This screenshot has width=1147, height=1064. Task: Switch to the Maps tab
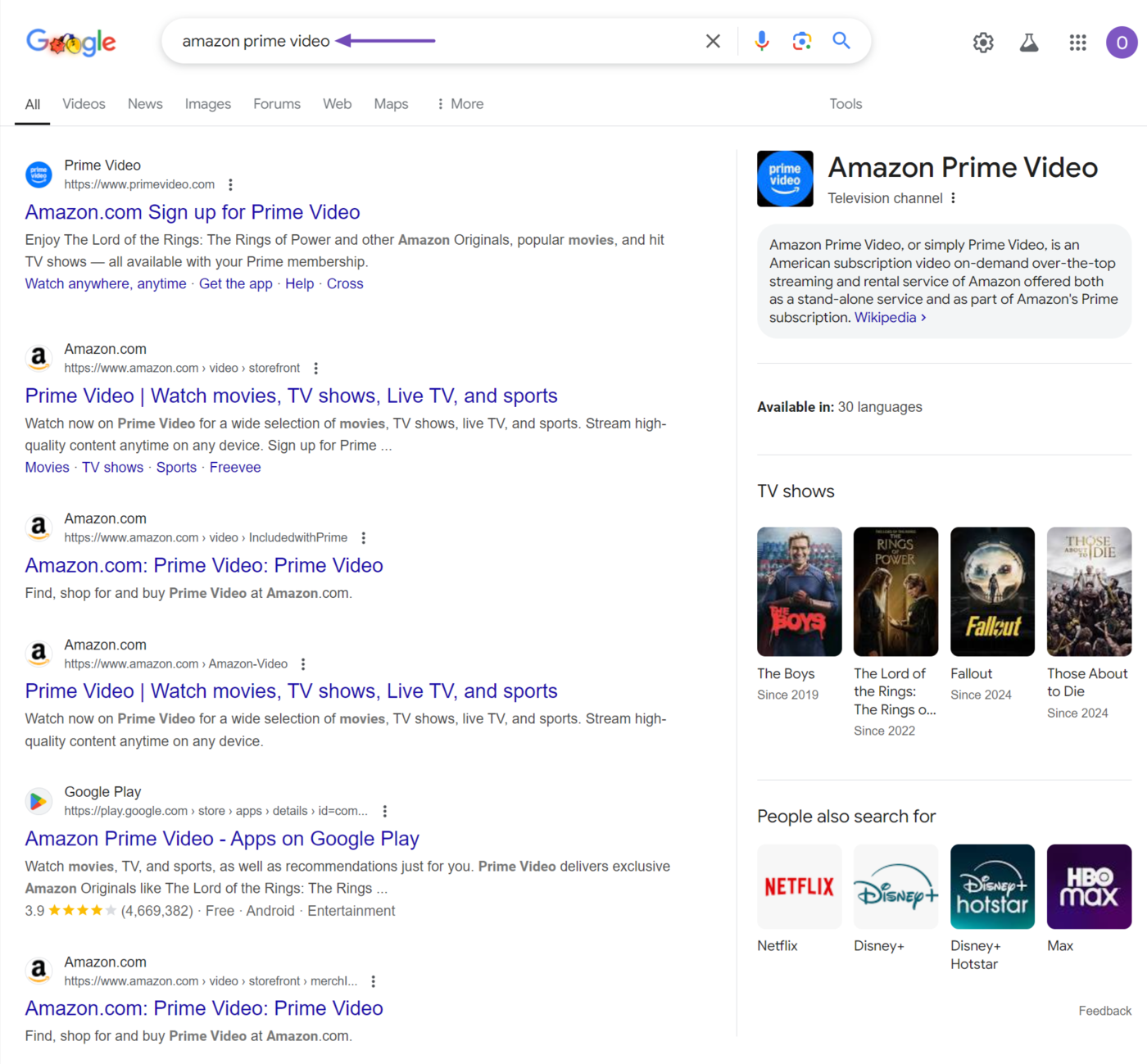coord(391,104)
